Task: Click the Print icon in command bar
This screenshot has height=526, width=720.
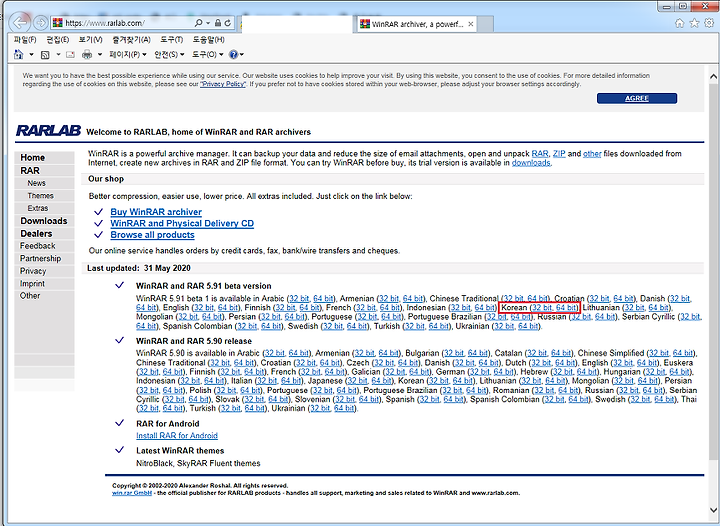Action: click(87, 55)
